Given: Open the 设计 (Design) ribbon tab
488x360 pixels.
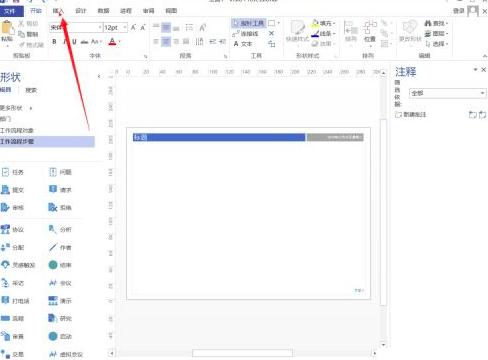Looking at the screenshot, I should point(81,11).
